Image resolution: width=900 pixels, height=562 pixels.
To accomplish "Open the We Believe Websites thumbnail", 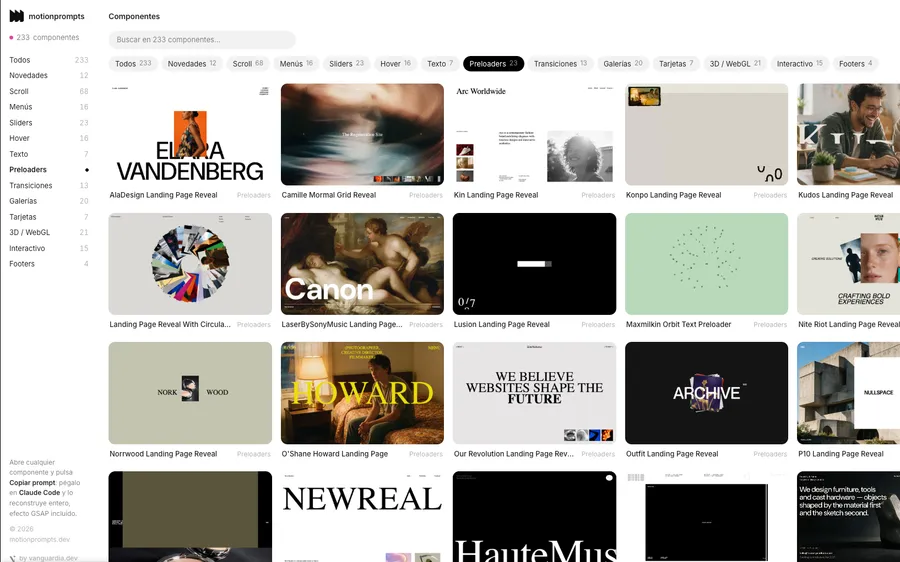I will point(534,393).
